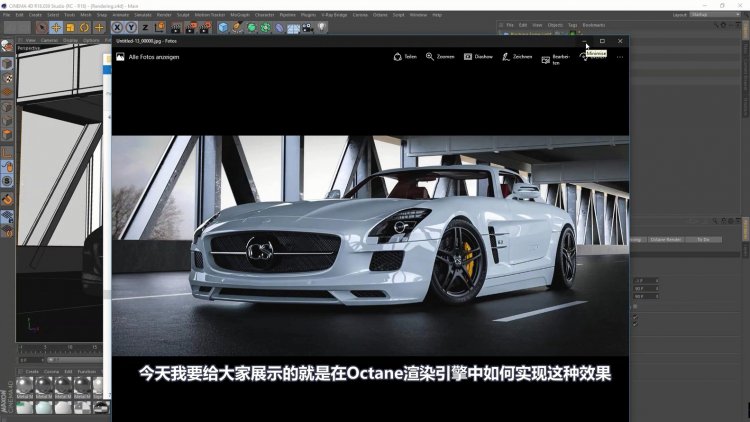
Task: Click the texture mode checker icon
Action: point(7,78)
